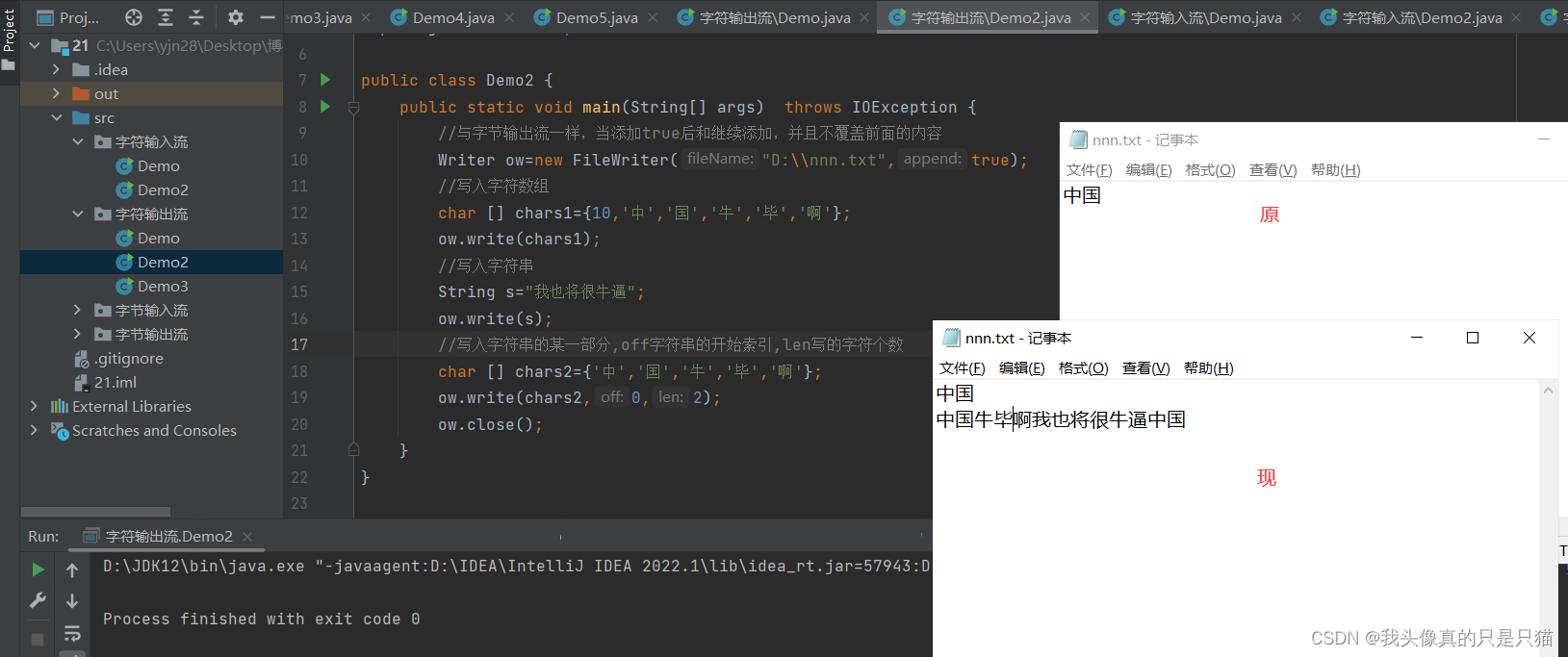This screenshot has height=657, width=1568.
Task: Switch to Demo5.java editor tab
Action: pos(596,17)
